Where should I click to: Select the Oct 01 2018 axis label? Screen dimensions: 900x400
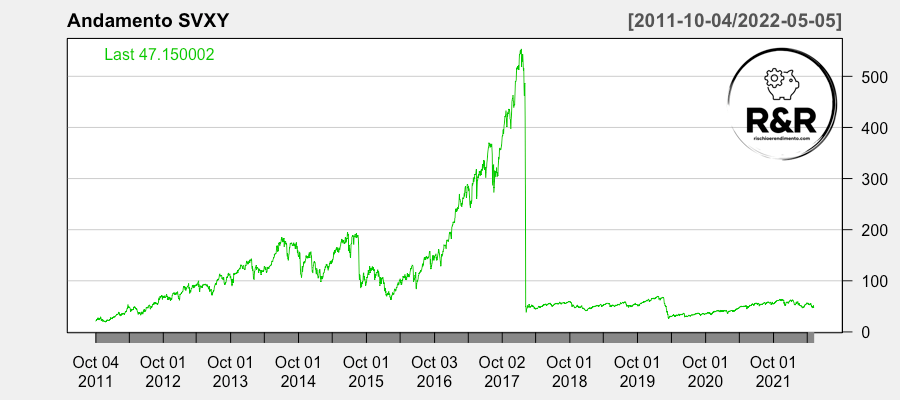(x=569, y=371)
